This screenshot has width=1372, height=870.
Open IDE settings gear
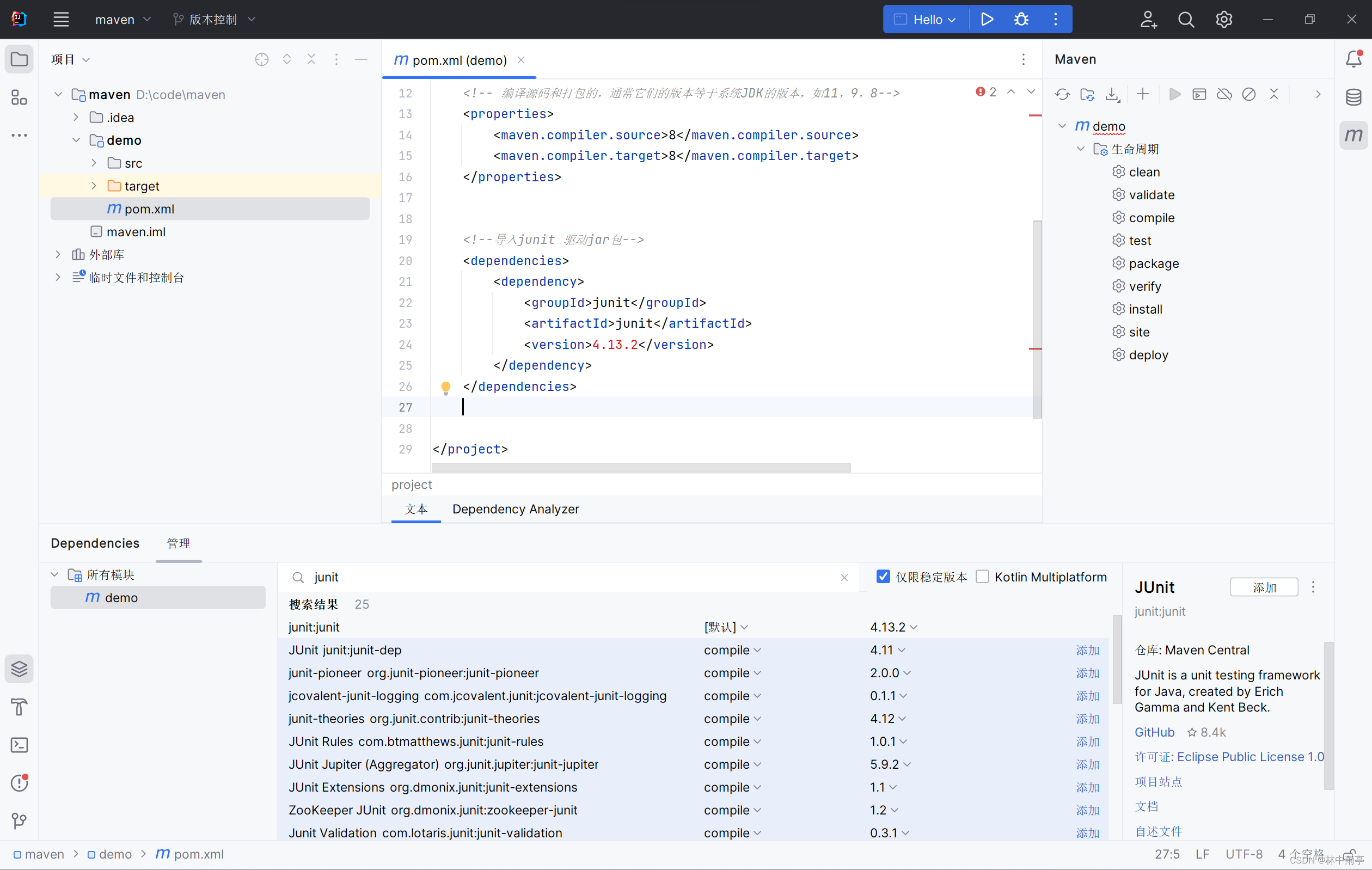pos(1224,20)
